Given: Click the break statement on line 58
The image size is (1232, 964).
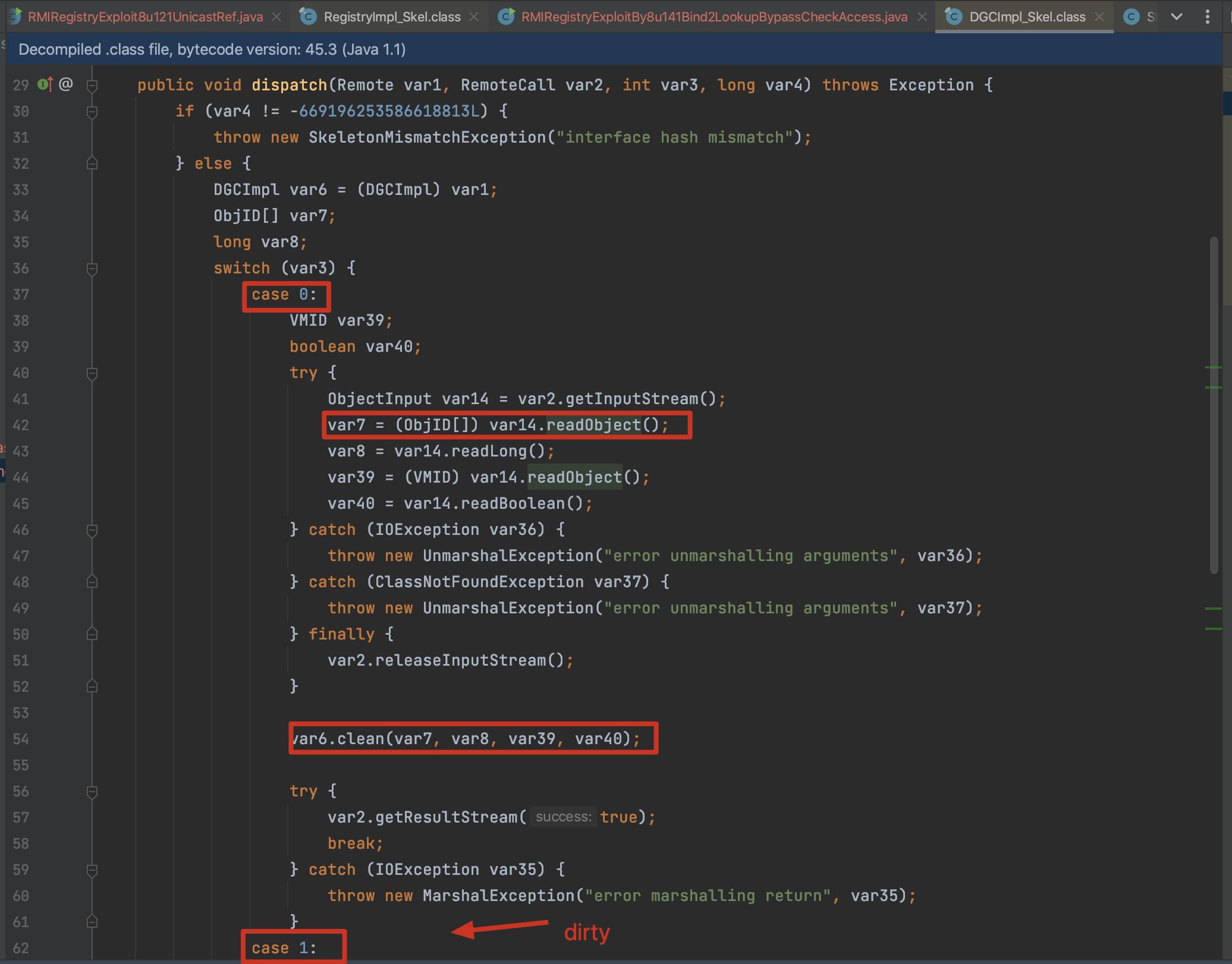Looking at the screenshot, I should [355, 843].
